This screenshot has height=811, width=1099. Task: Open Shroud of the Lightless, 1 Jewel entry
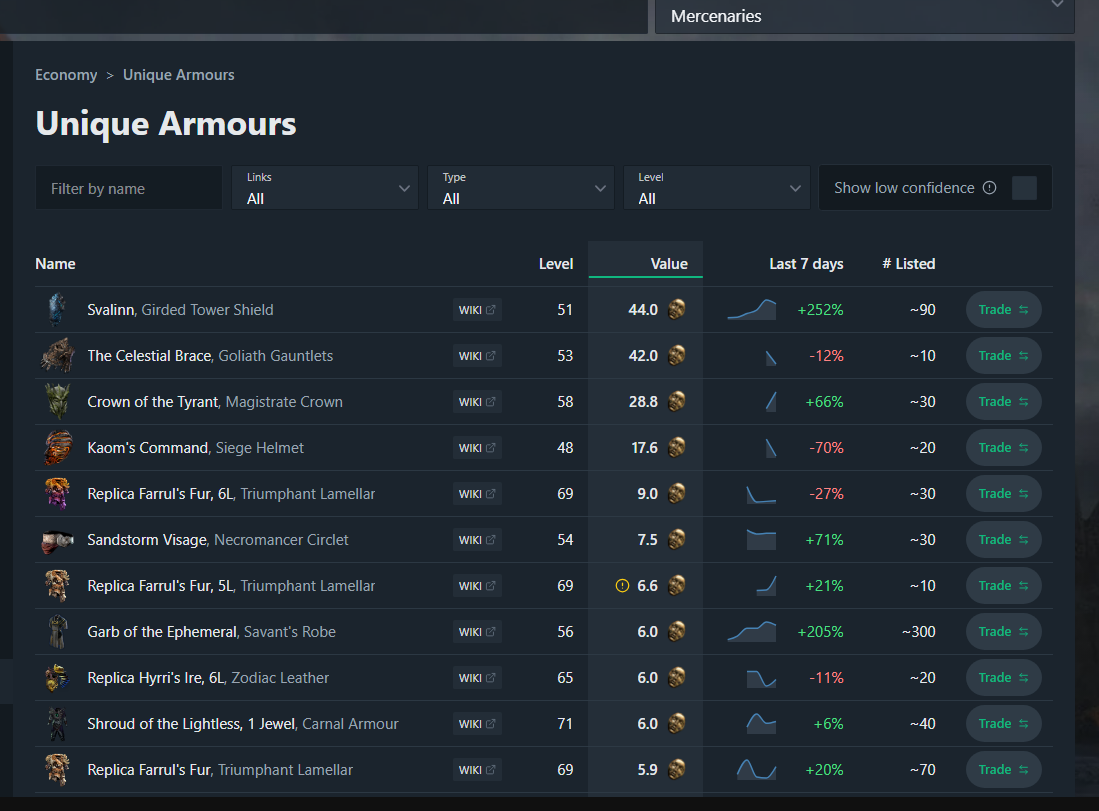click(x=243, y=724)
